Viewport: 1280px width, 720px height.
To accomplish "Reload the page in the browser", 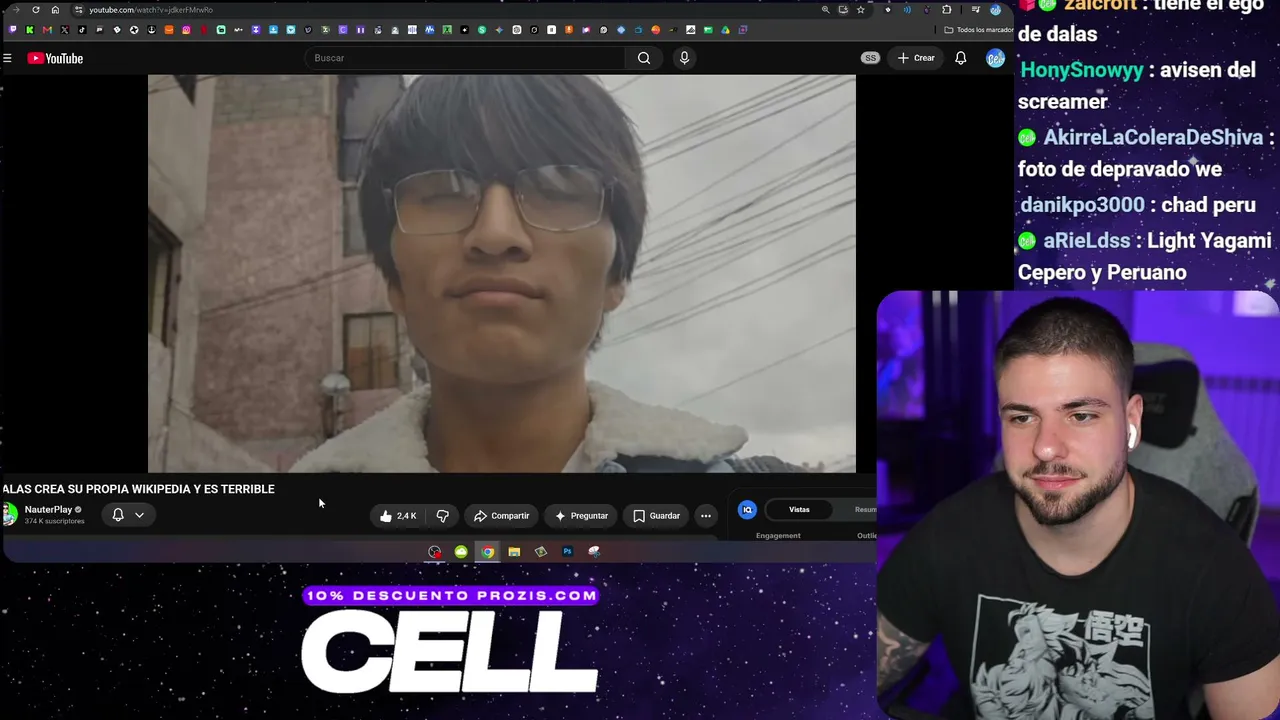I will [x=36, y=10].
